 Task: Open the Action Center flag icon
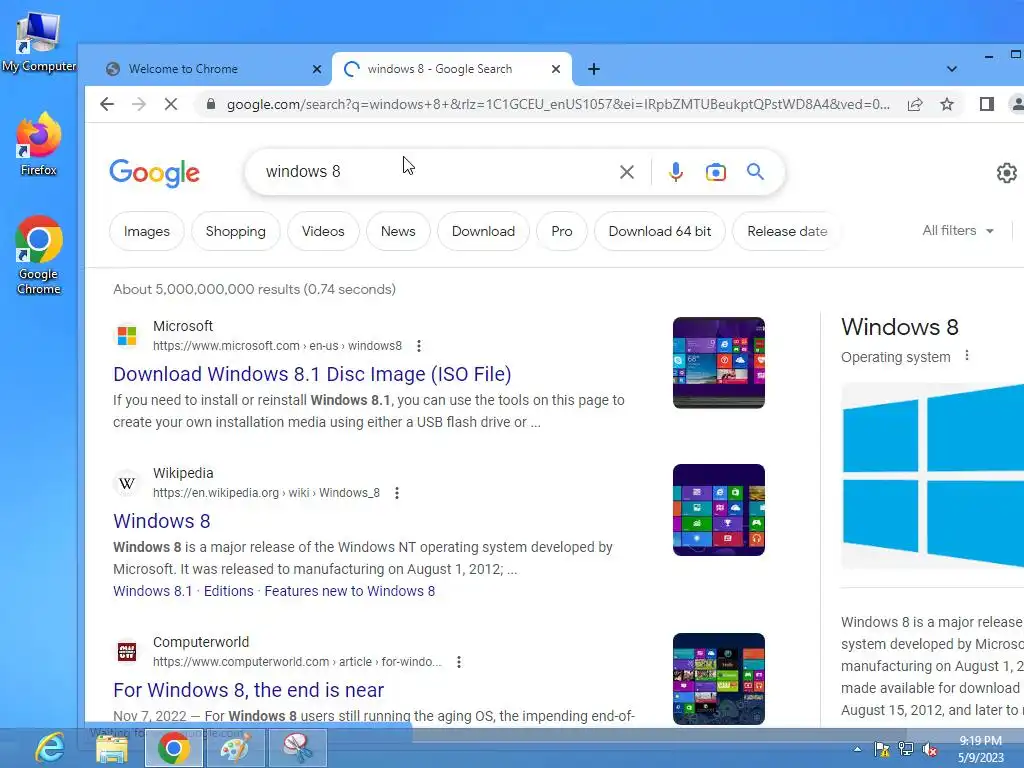[882, 749]
